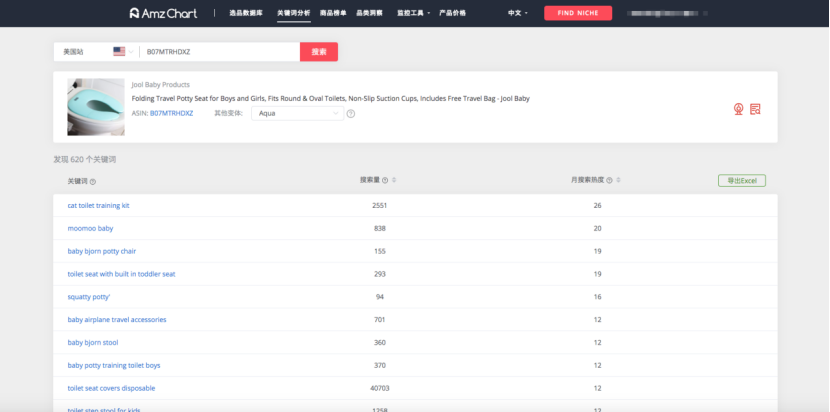
Task: Click the red tracking icon in product card
Action: pos(738,109)
